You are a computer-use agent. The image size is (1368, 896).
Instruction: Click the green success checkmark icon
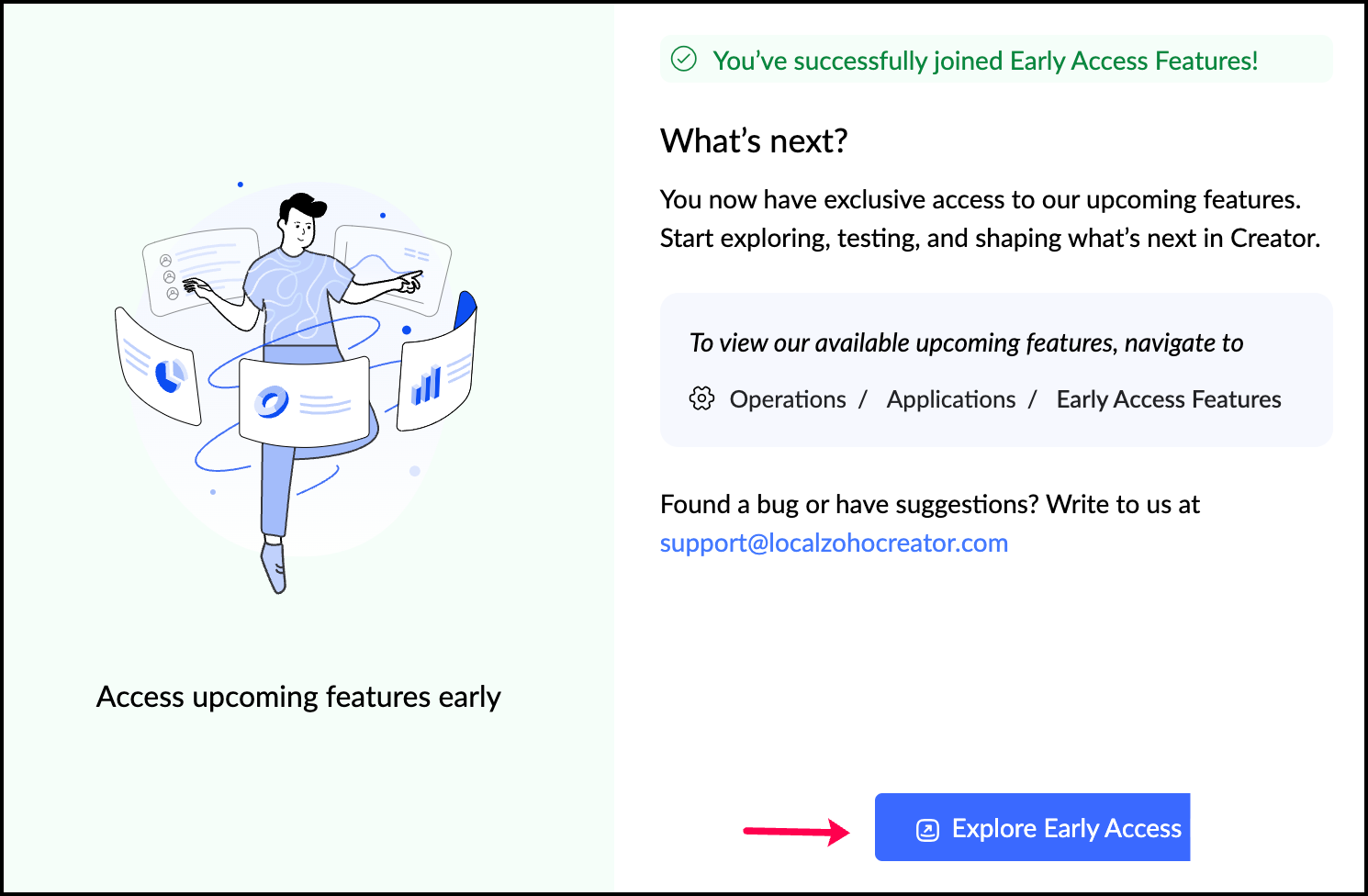684,60
